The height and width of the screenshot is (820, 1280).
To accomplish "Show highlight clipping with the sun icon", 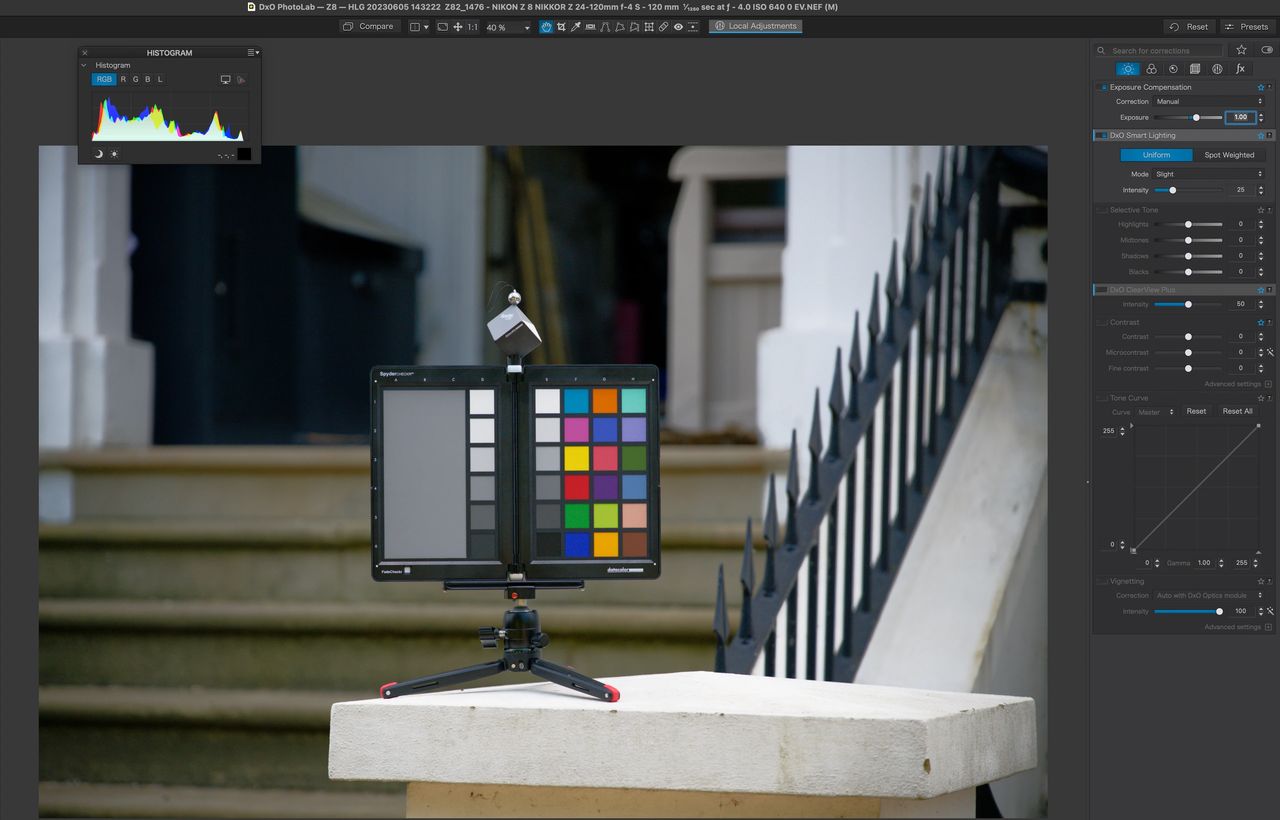I will tap(114, 154).
